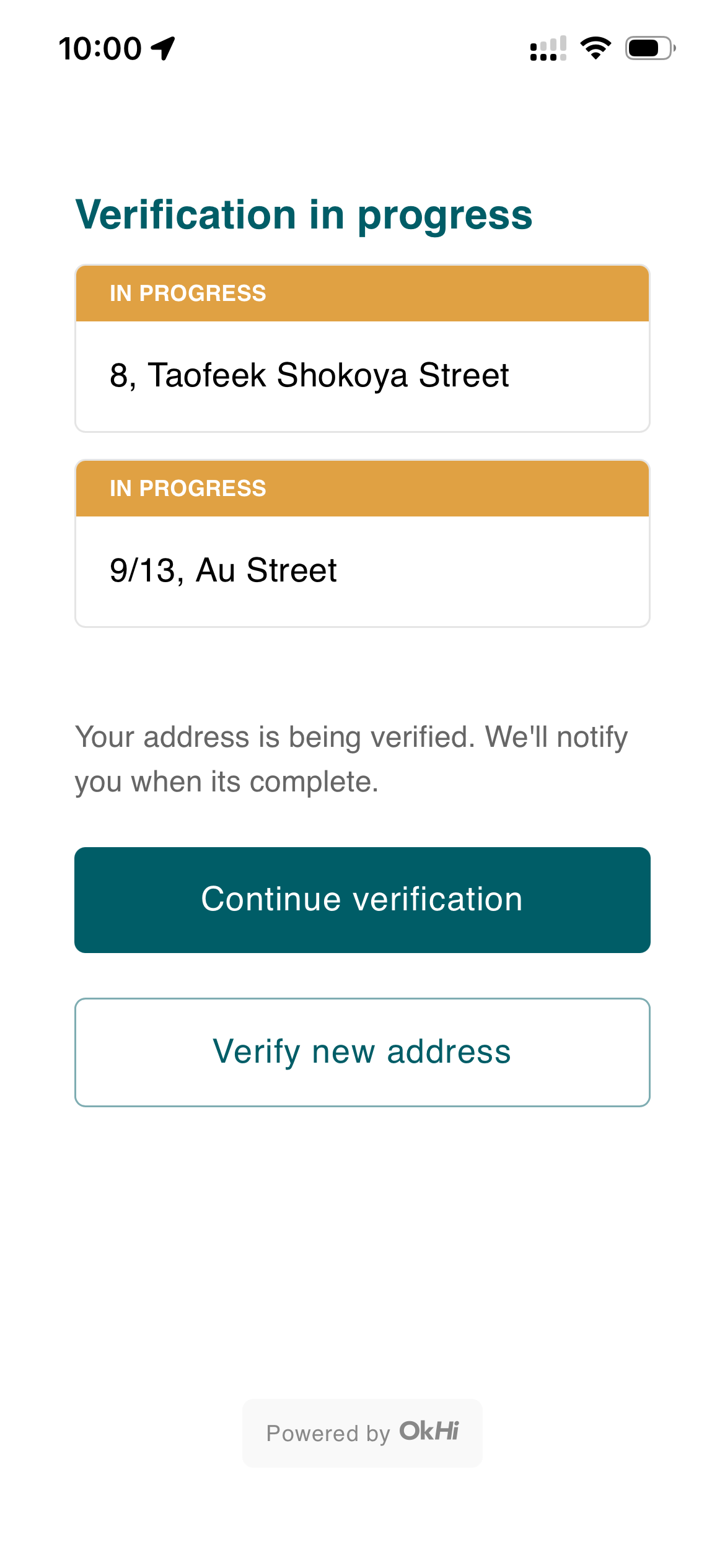Click the Verify new address button

tap(362, 1052)
